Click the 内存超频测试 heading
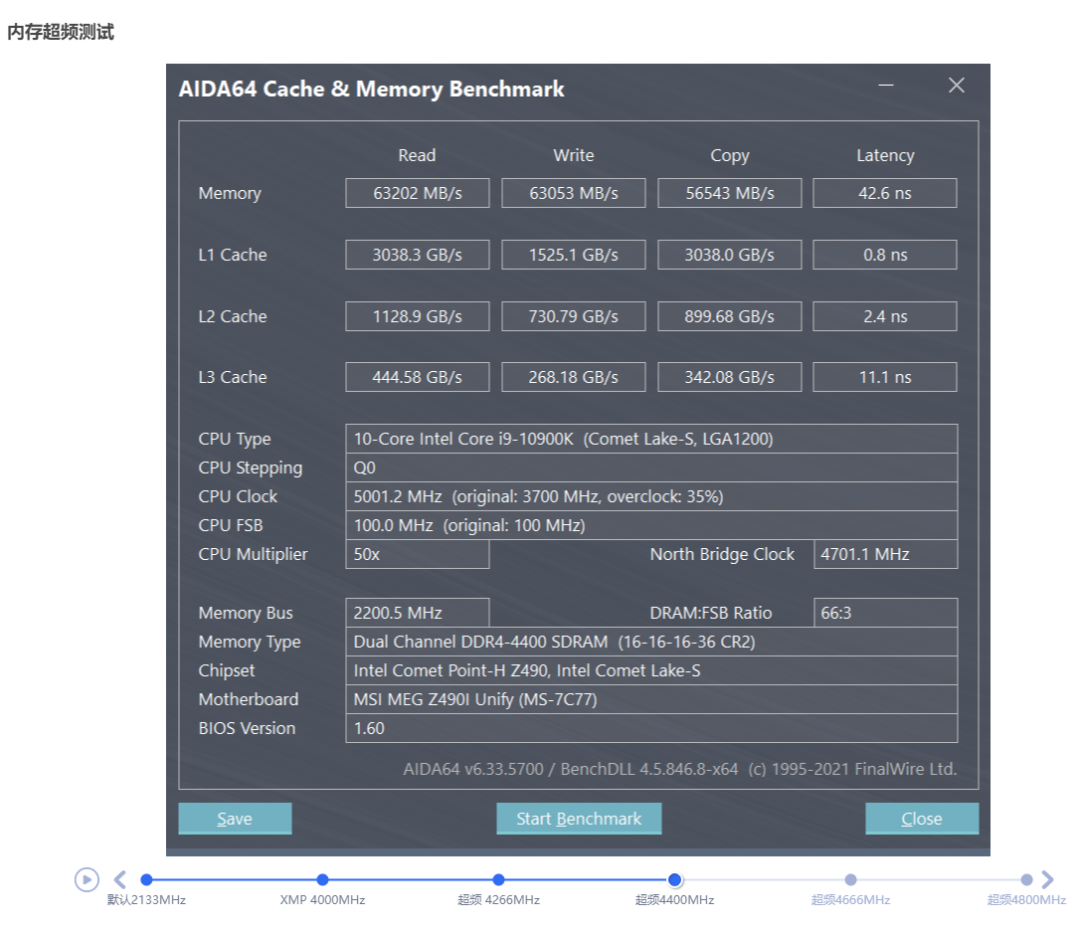The image size is (1080, 932). (61, 32)
